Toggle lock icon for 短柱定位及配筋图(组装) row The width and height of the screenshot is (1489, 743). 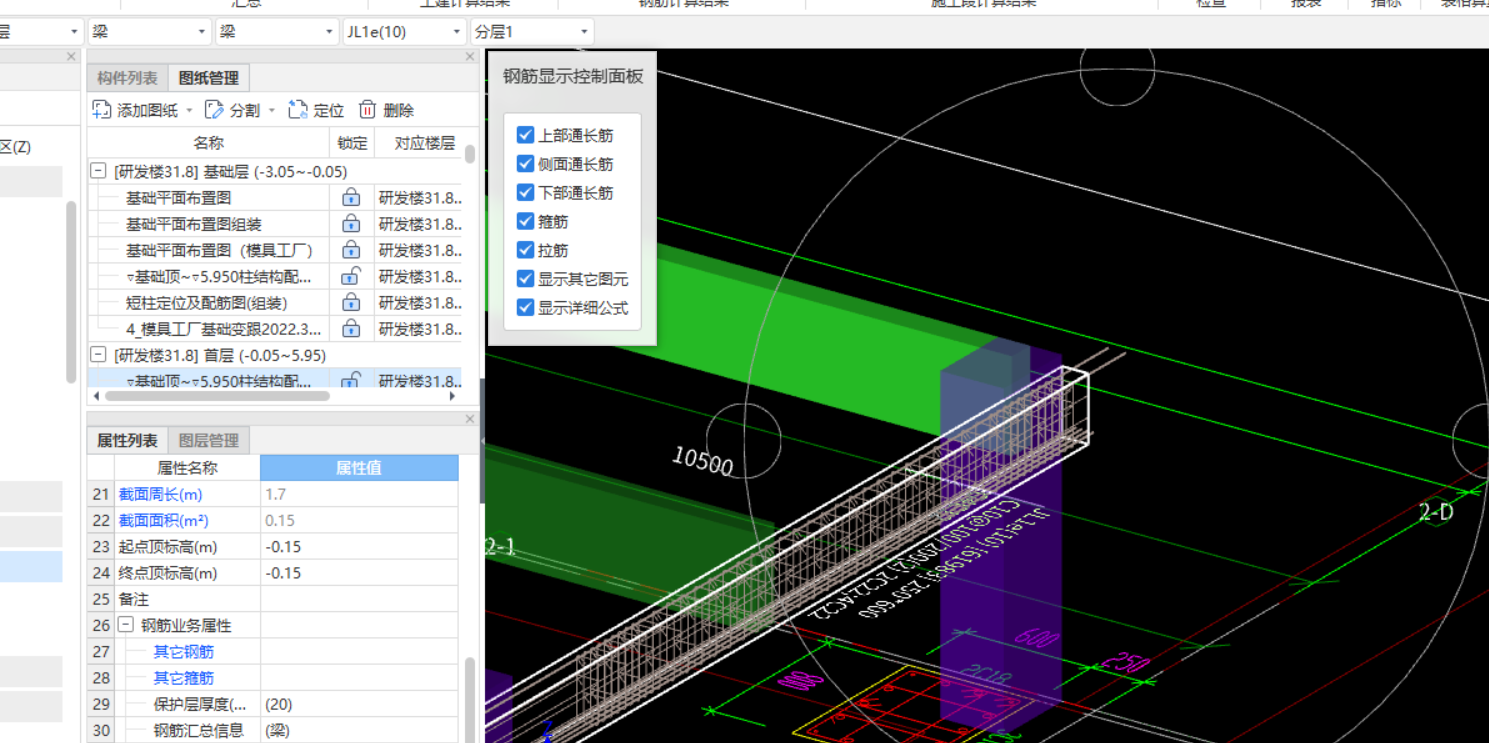click(x=351, y=302)
